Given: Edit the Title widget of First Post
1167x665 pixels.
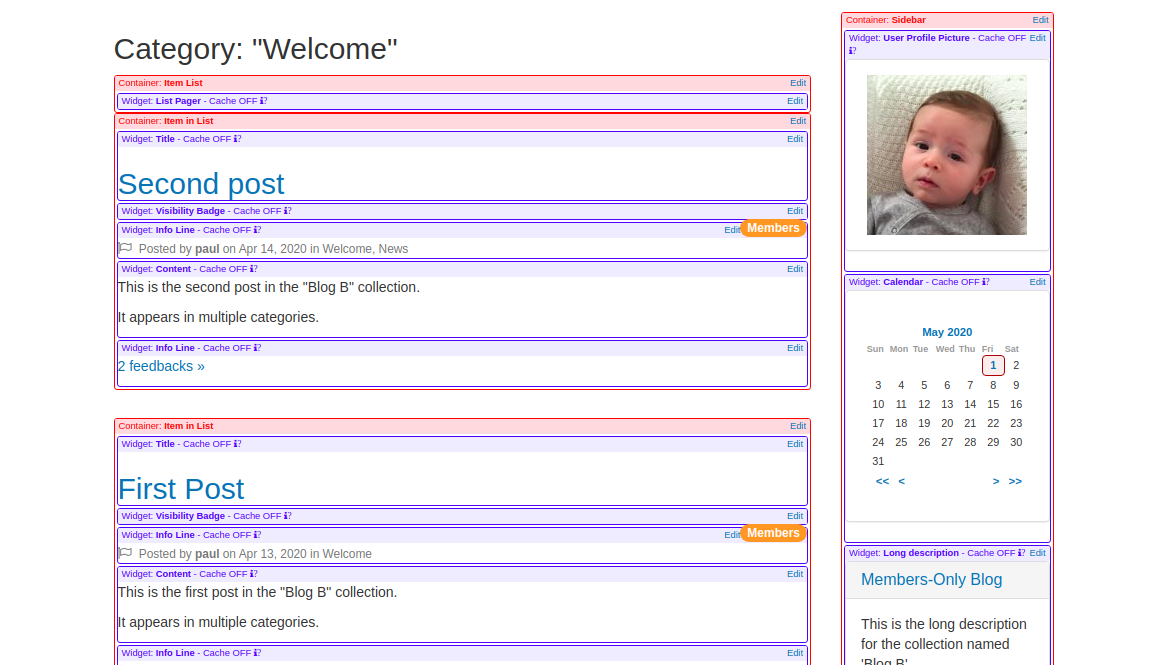Looking at the screenshot, I should (x=795, y=444).
